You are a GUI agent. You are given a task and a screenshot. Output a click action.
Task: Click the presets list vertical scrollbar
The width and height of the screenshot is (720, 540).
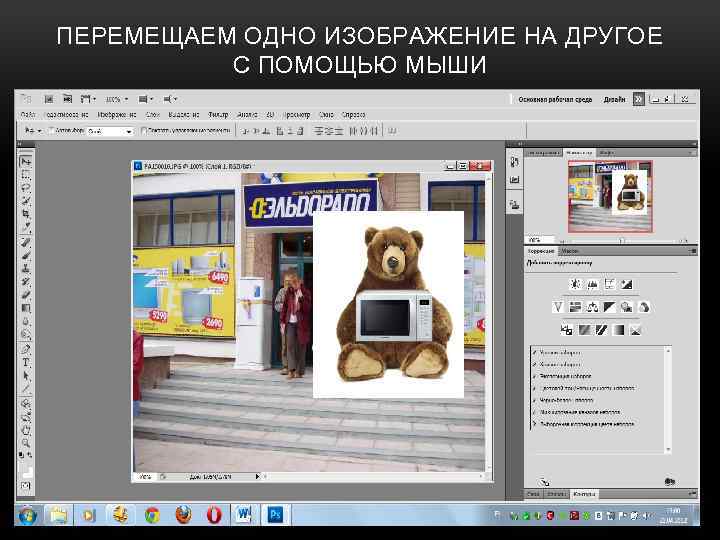(x=668, y=400)
